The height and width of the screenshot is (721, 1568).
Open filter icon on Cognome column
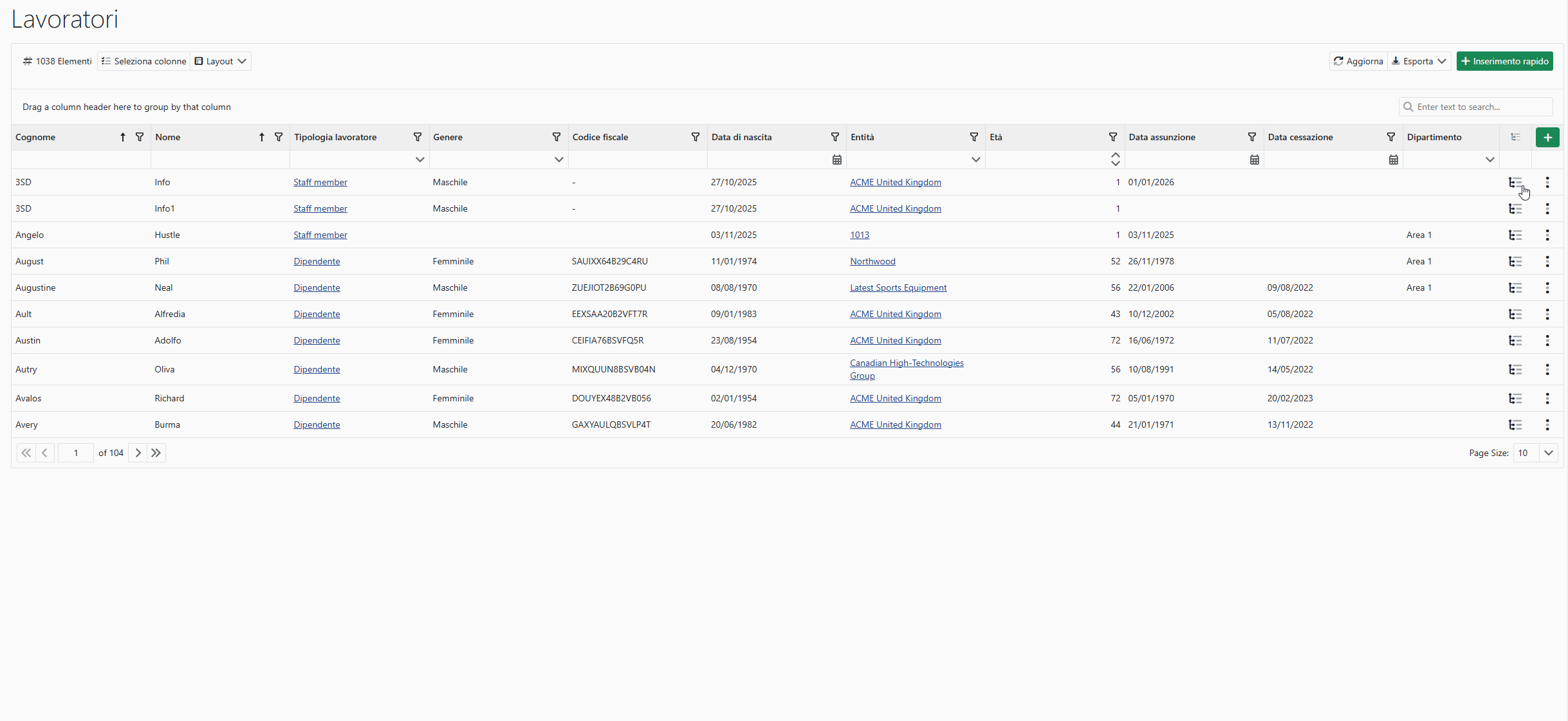tap(140, 137)
